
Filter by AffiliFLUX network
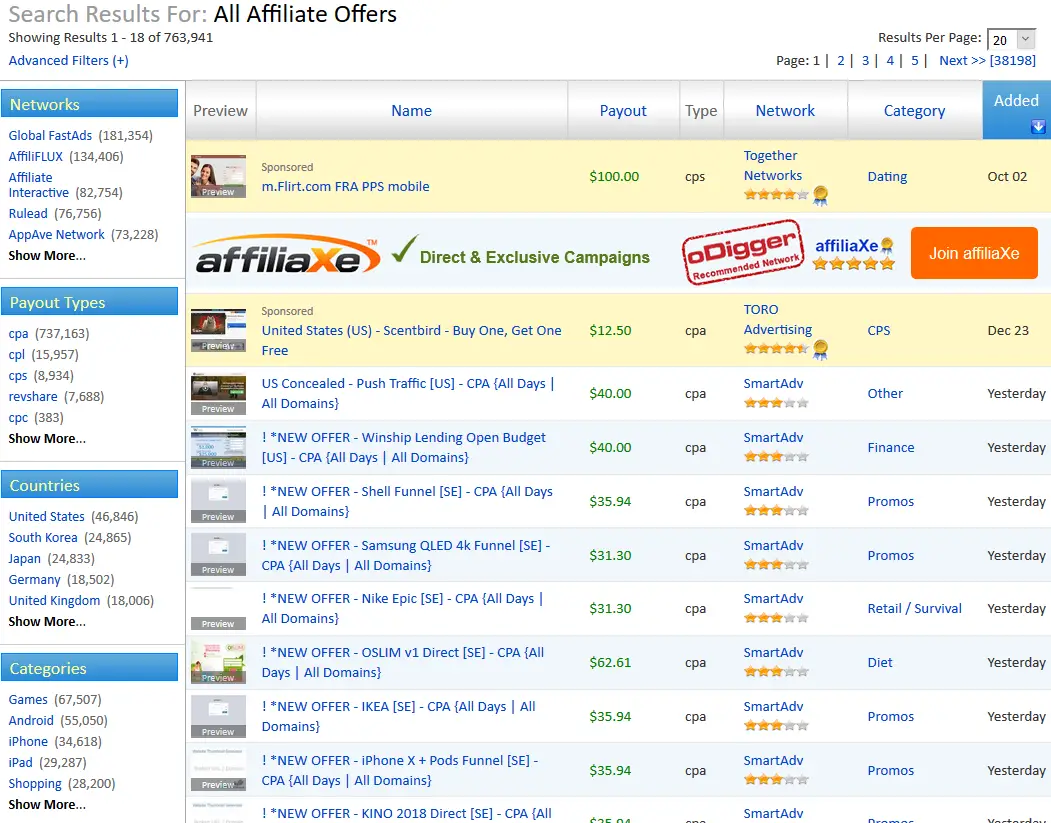(36, 156)
